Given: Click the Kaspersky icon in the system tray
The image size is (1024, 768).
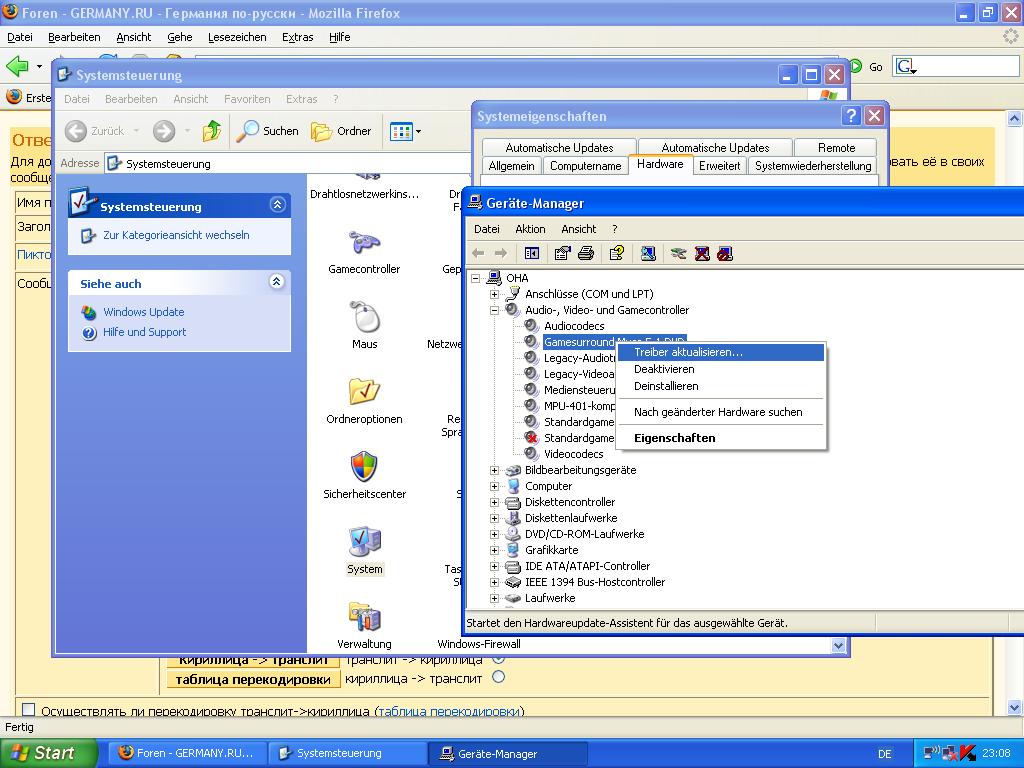Looking at the screenshot, I should (968, 753).
